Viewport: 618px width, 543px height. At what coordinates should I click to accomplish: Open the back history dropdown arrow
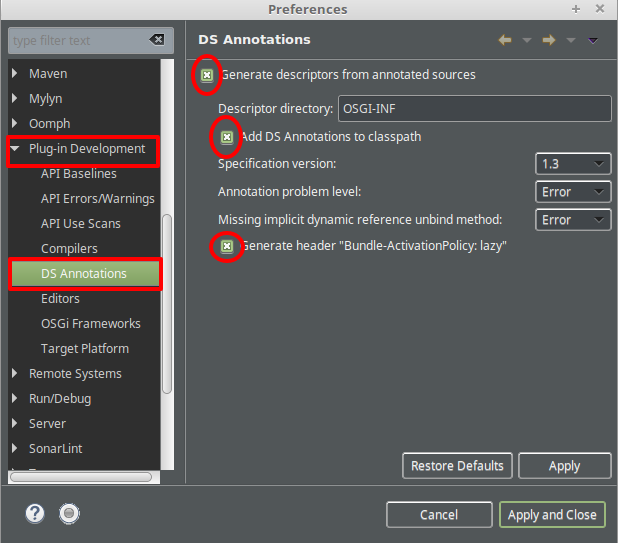[527, 40]
